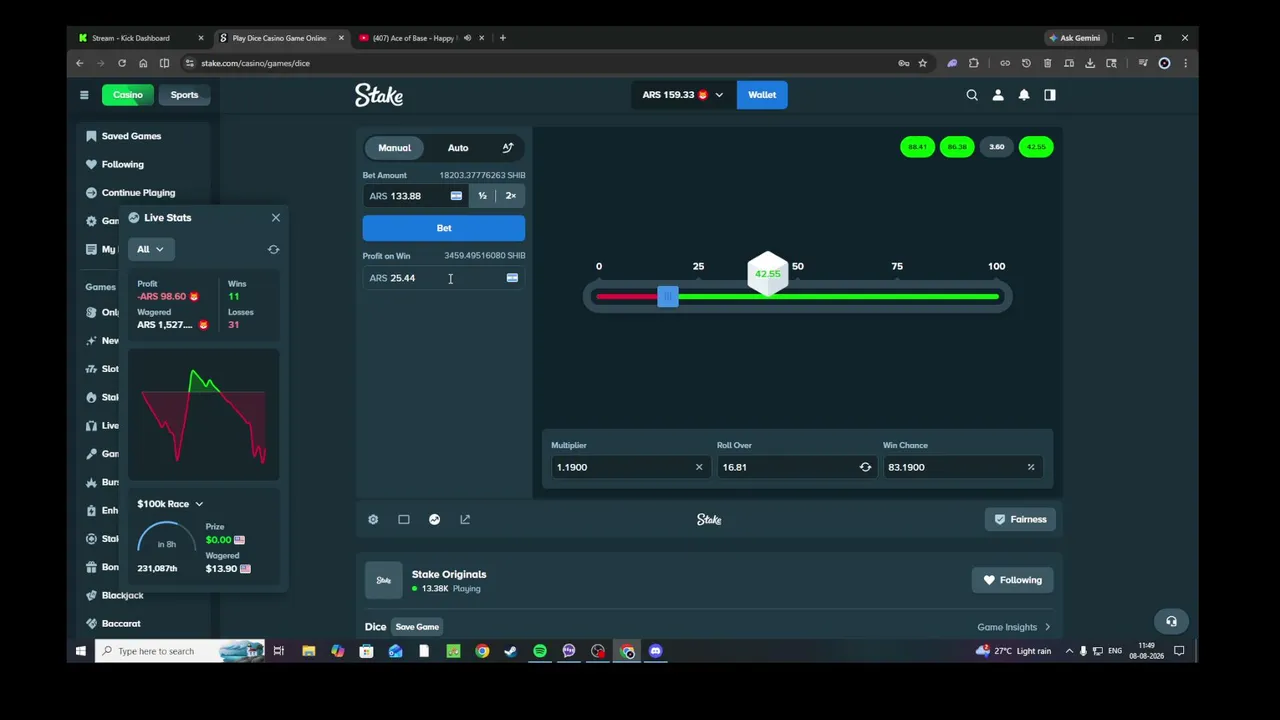
Task: Toggle the right sidebar panel icon
Action: tap(1050, 95)
